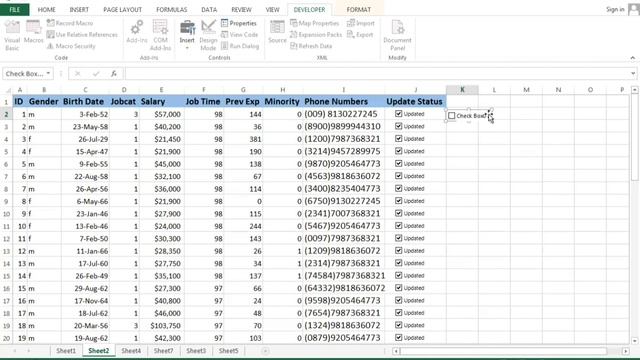Viewport: 640px width, 360px height.
Task: Open Expansion Packs
Action: click(x=316, y=35)
